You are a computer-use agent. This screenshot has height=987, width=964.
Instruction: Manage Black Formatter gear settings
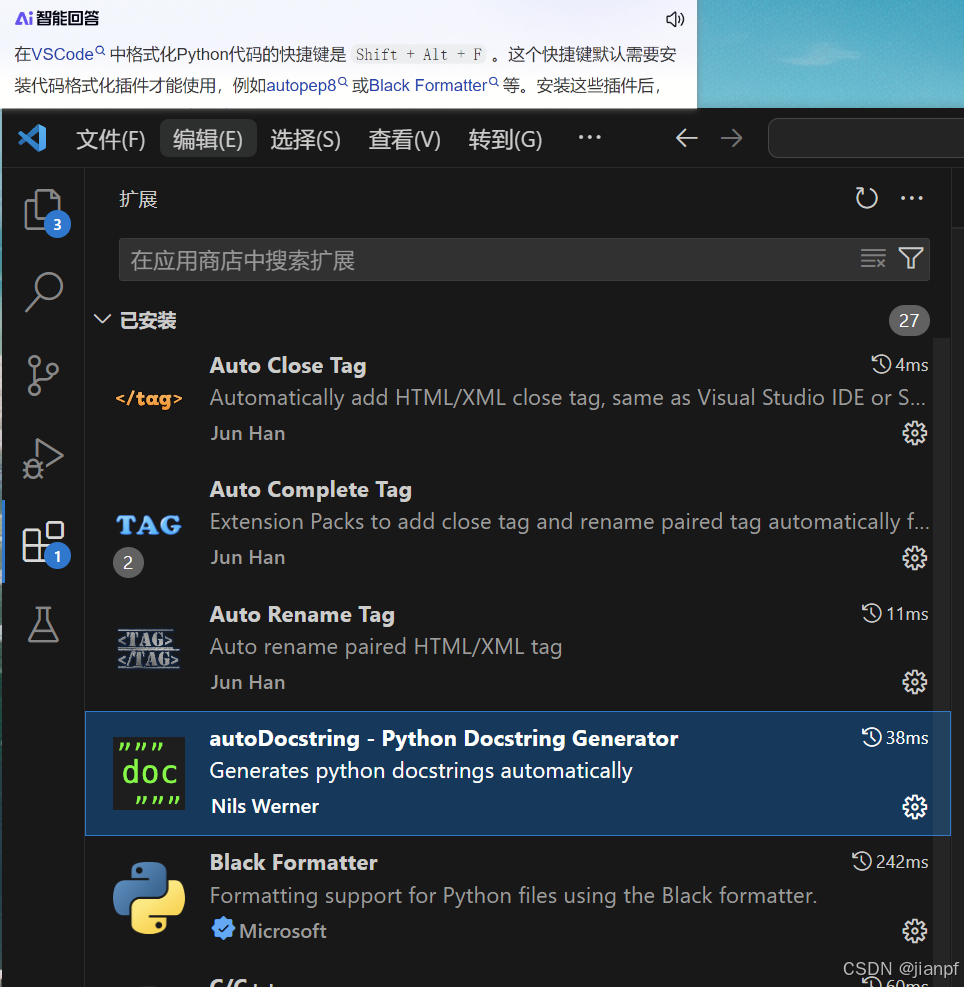click(914, 930)
